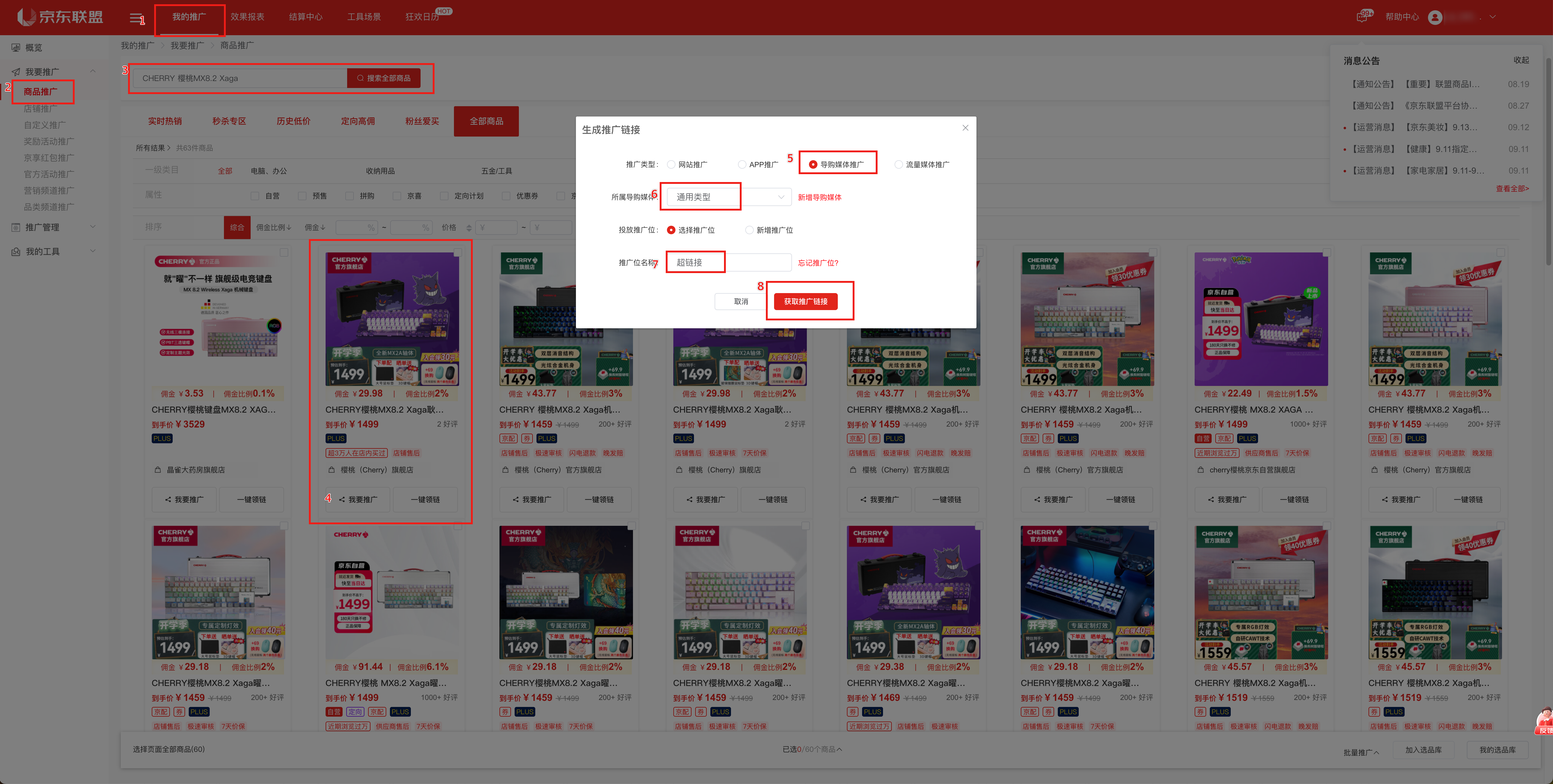1553x784 pixels.
Task: Open the message notification icon in header
Action: point(1362,17)
